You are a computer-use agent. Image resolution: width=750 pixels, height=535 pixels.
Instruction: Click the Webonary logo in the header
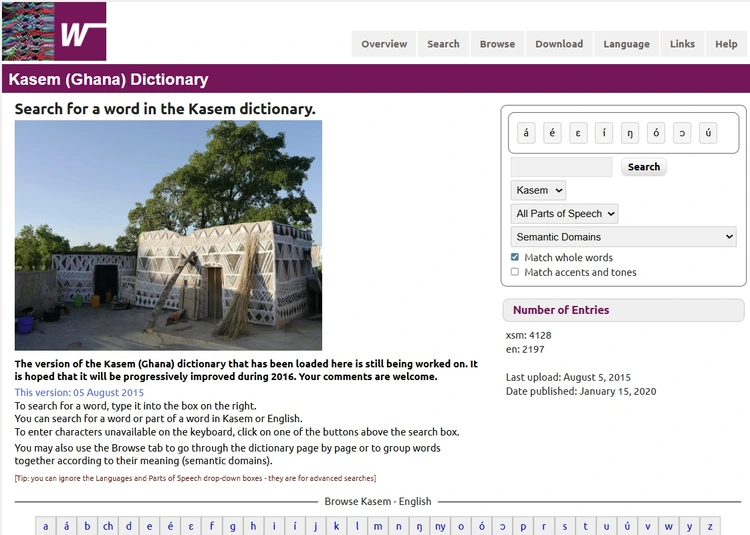point(54,32)
